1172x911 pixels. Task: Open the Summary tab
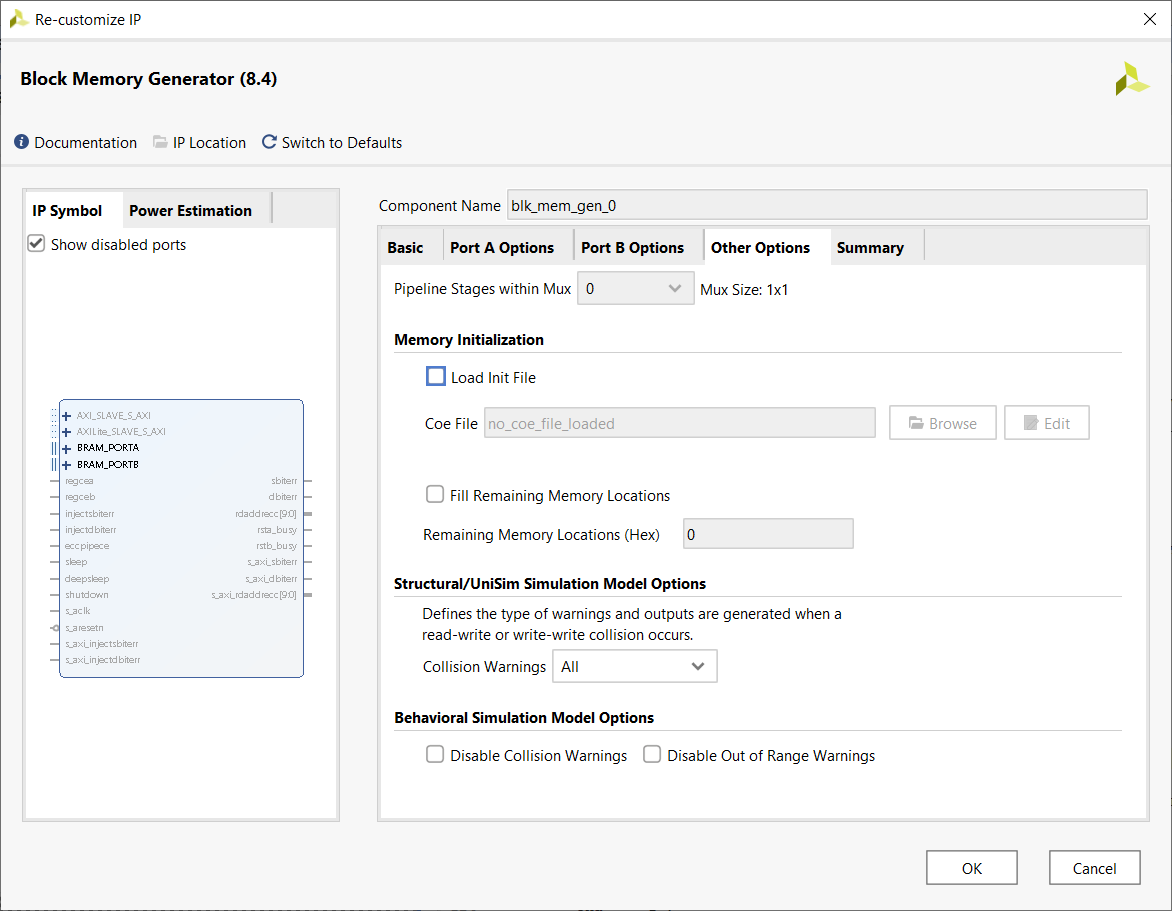(870, 247)
